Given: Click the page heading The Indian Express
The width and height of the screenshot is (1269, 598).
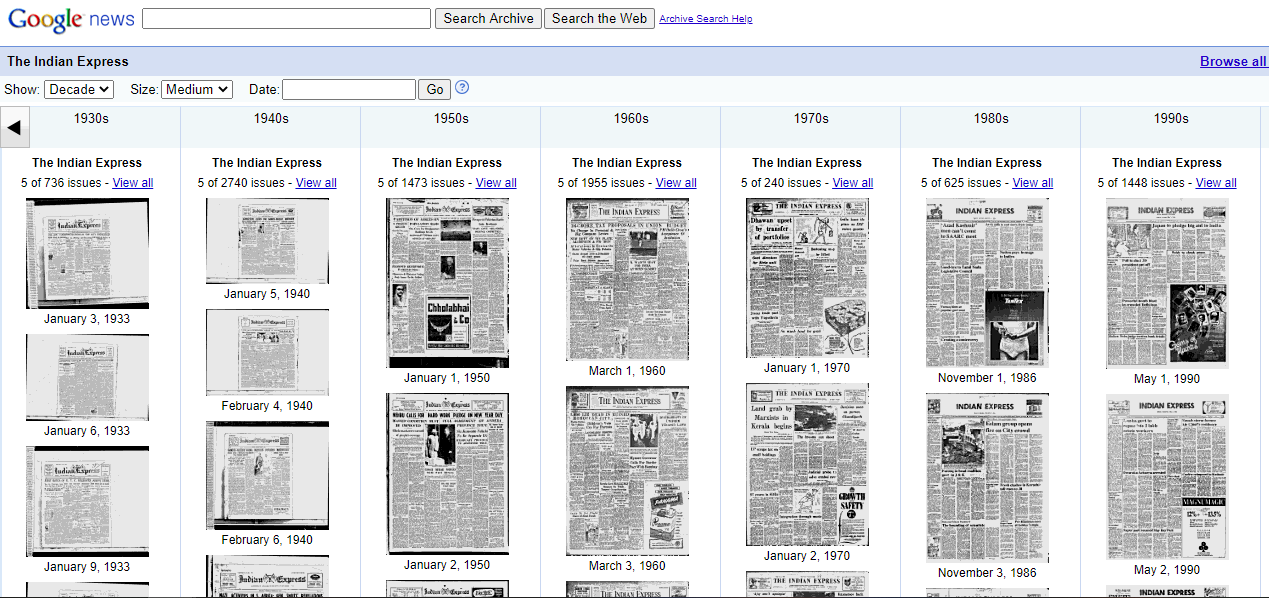Looking at the screenshot, I should tap(68, 61).
